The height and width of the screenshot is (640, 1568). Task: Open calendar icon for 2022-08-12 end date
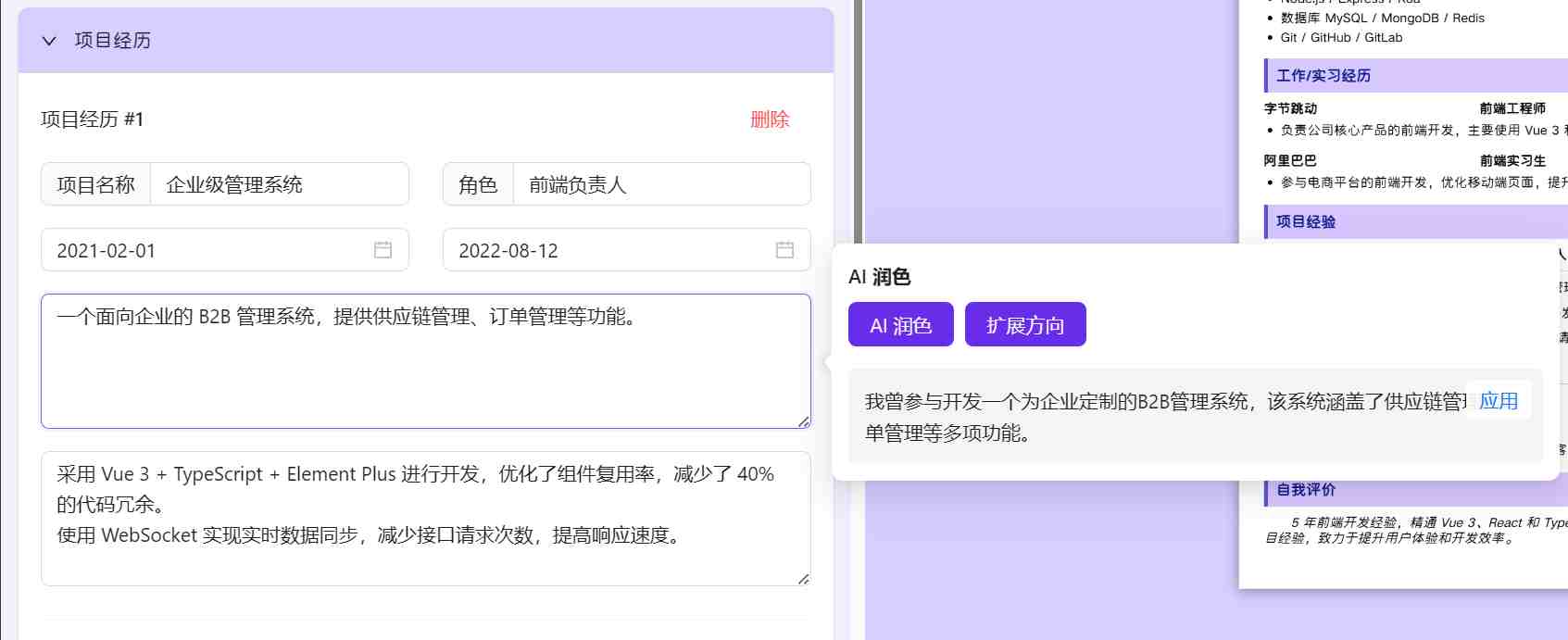pos(784,250)
